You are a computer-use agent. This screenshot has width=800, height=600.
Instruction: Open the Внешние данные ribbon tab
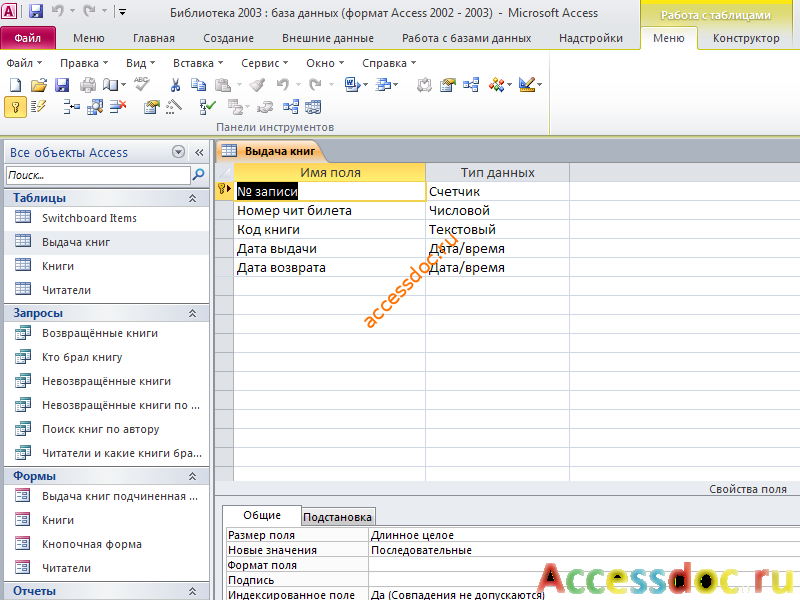coord(328,38)
